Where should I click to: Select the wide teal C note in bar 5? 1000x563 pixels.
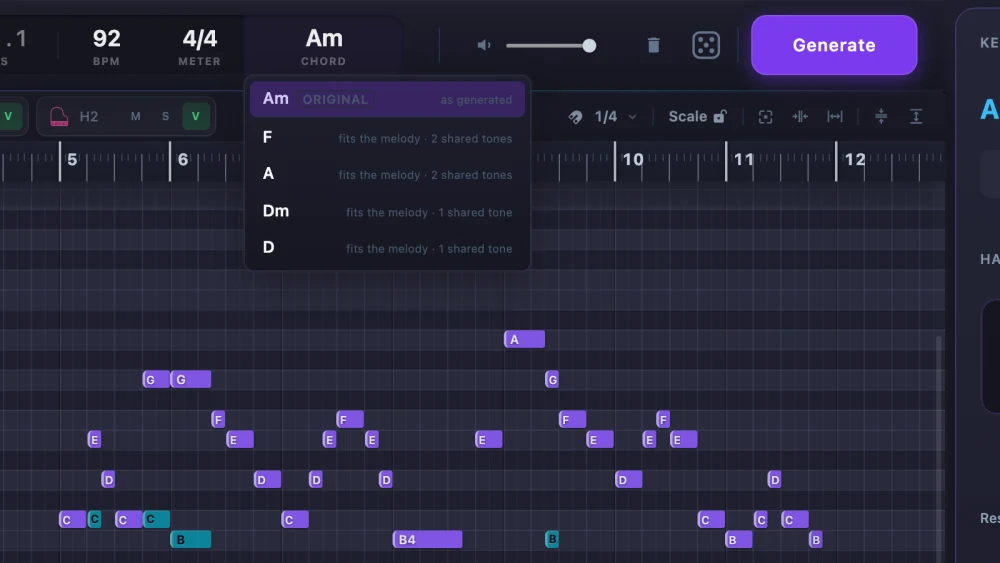[x=156, y=519]
